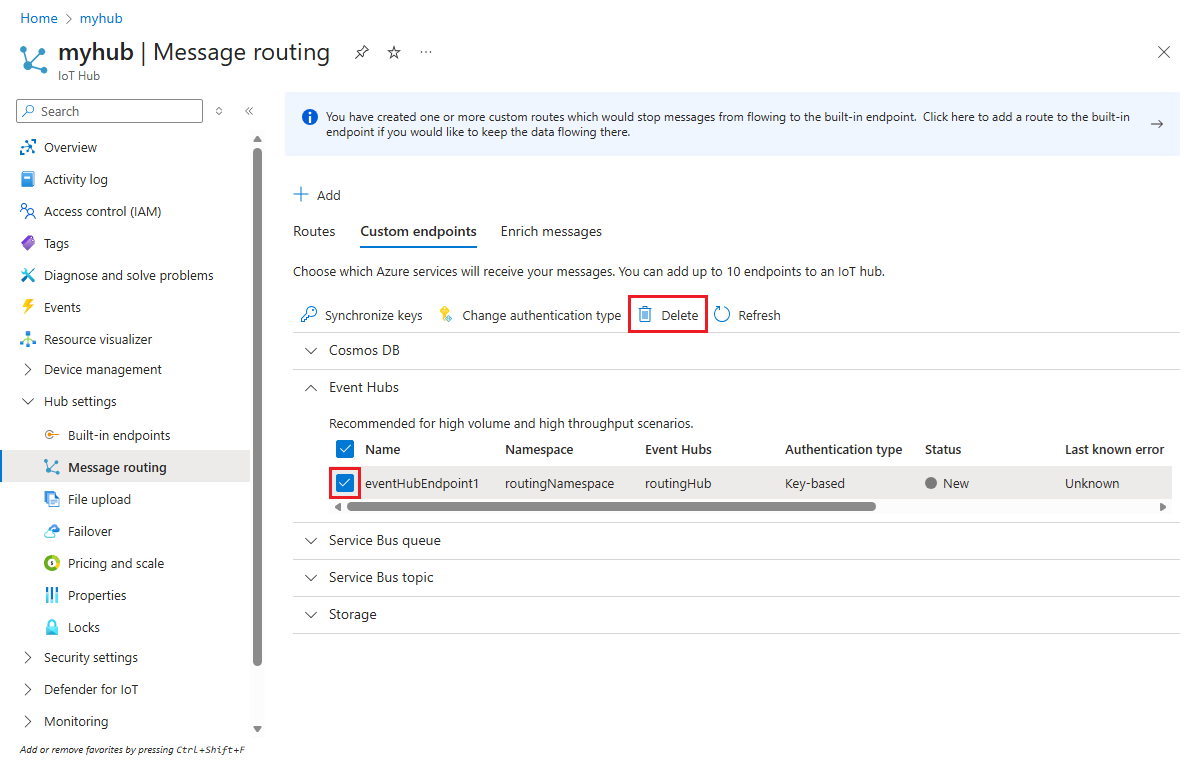This screenshot has height=760, width=1200.
Task: Expand the Service Bus topic section
Action: tap(311, 577)
